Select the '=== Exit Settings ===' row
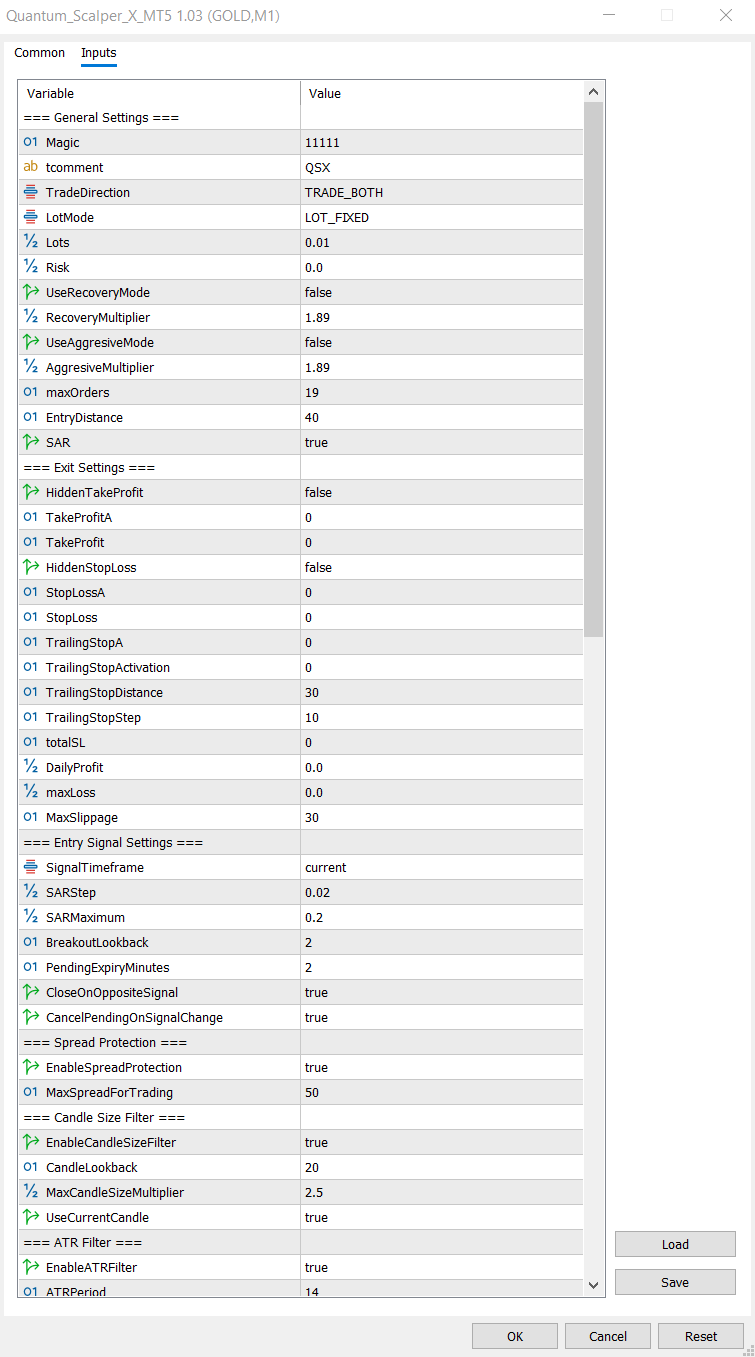This screenshot has height=1357, width=755. [301, 468]
